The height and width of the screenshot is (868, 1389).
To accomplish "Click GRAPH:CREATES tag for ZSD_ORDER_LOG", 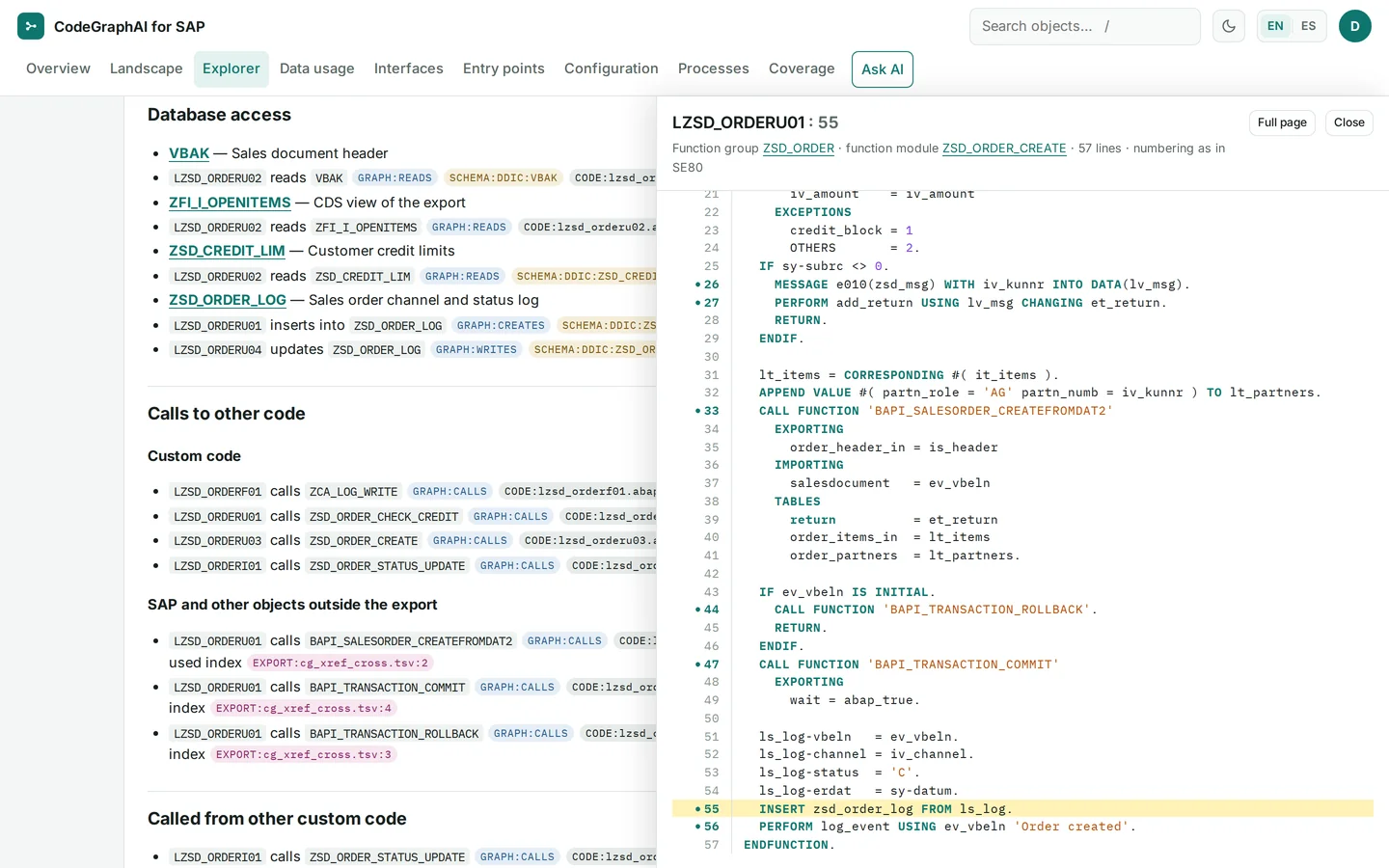I will point(501,326).
